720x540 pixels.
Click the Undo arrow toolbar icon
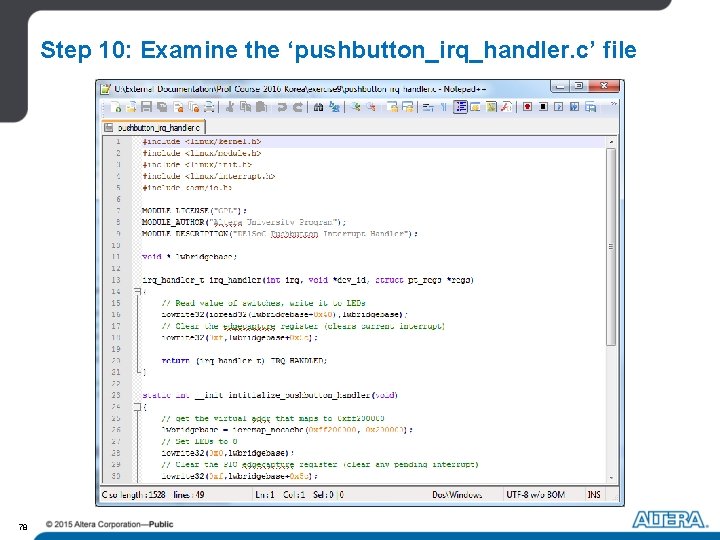click(282, 107)
